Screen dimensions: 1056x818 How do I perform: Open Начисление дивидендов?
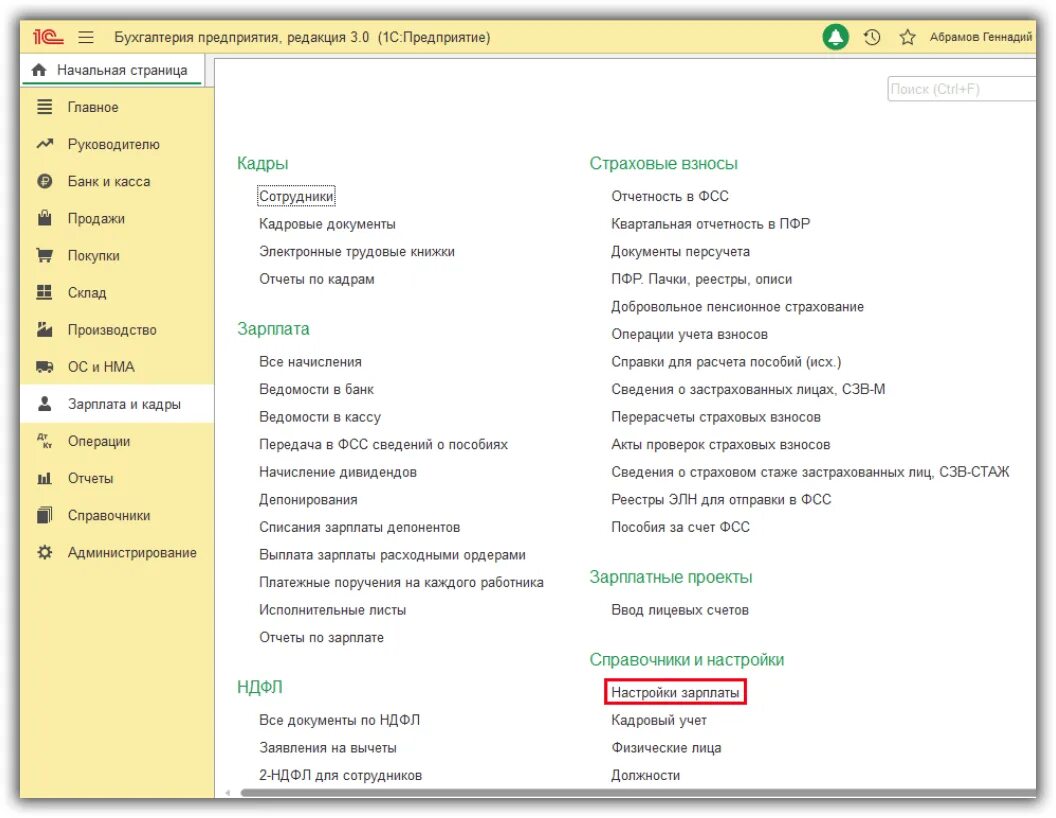coord(338,472)
